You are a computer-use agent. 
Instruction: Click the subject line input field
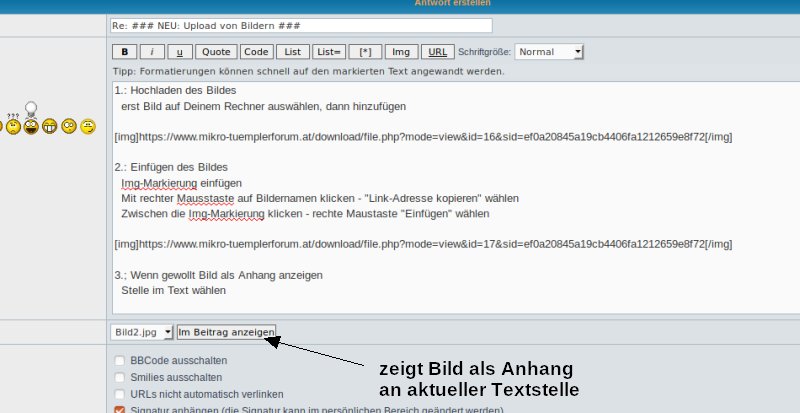point(301,25)
